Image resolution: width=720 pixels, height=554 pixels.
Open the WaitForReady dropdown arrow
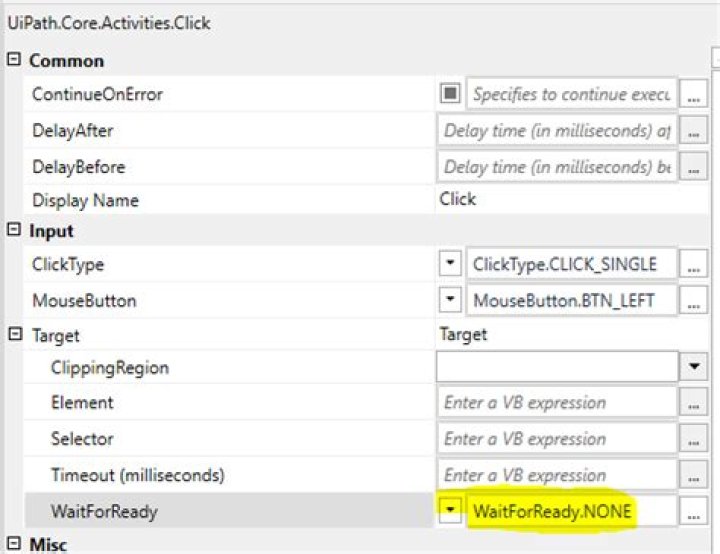450,510
